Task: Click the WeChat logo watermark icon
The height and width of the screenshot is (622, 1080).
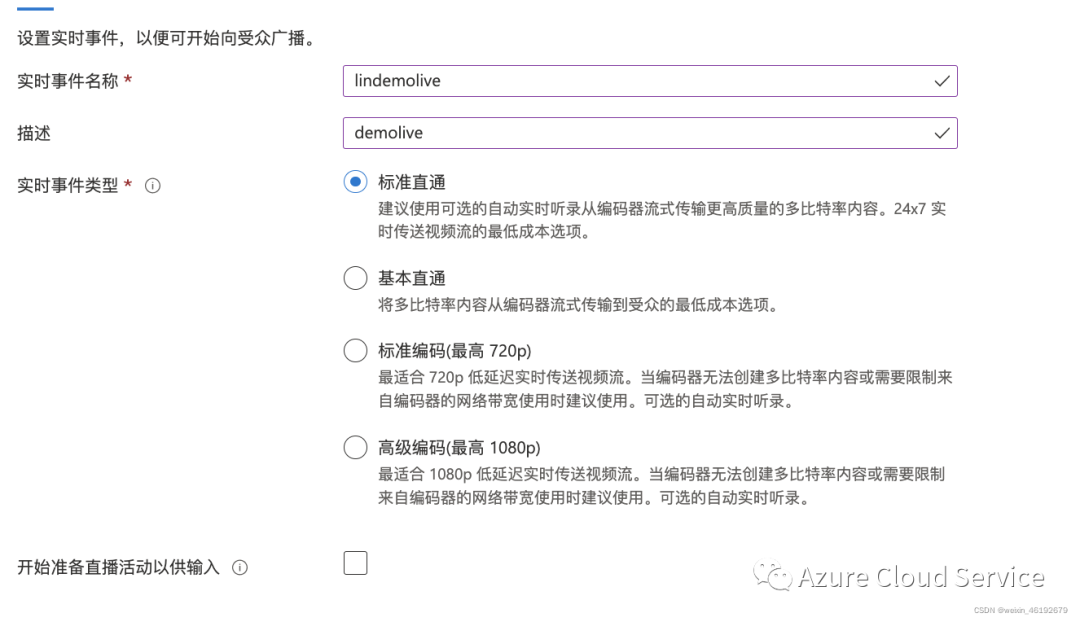Action: [x=773, y=576]
